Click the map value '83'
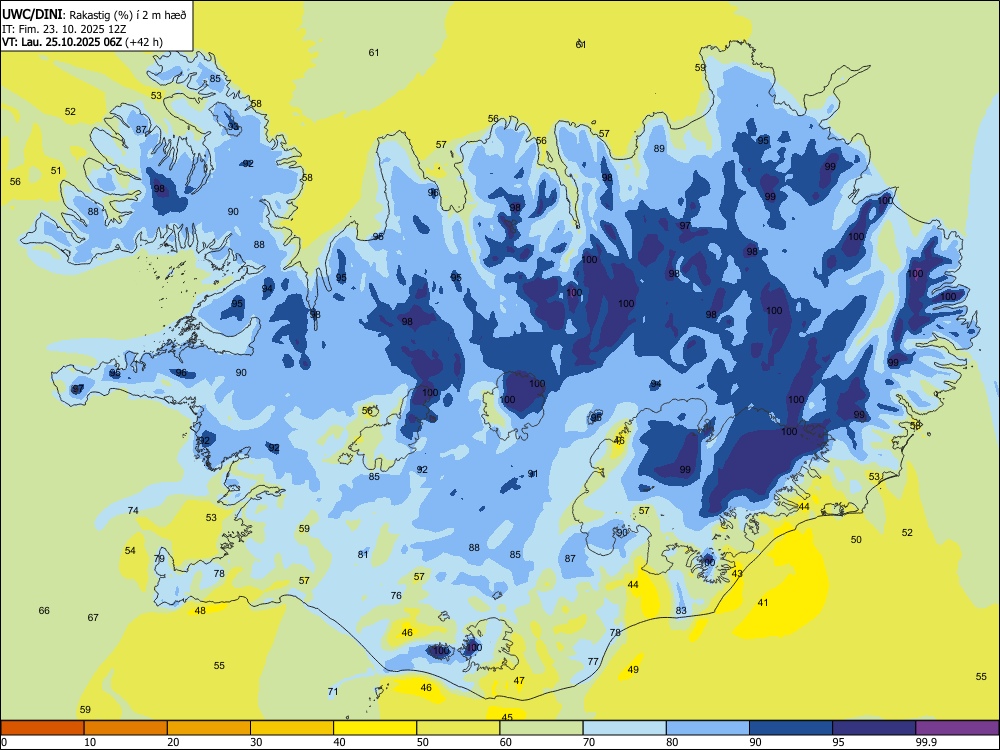Image resolution: width=1000 pixels, height=750 pixels. pos(681,611)
